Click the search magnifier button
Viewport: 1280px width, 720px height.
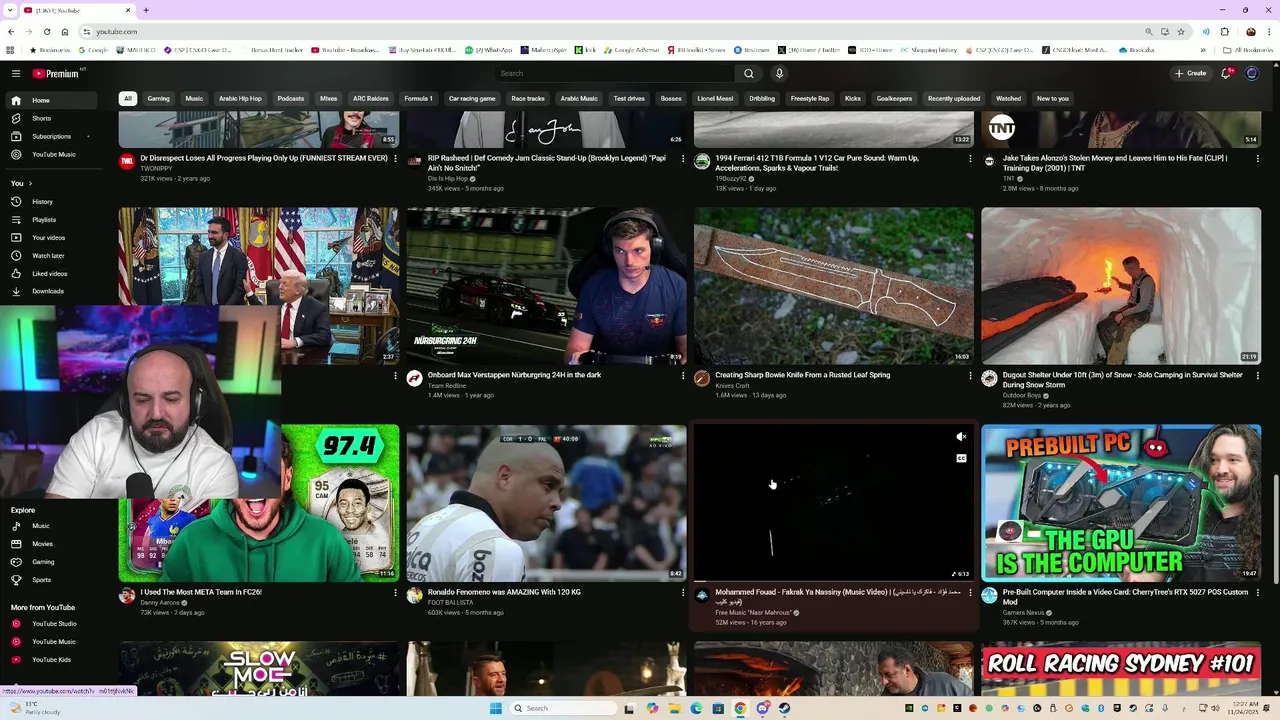pyautogui.click(x=748, y=73)
